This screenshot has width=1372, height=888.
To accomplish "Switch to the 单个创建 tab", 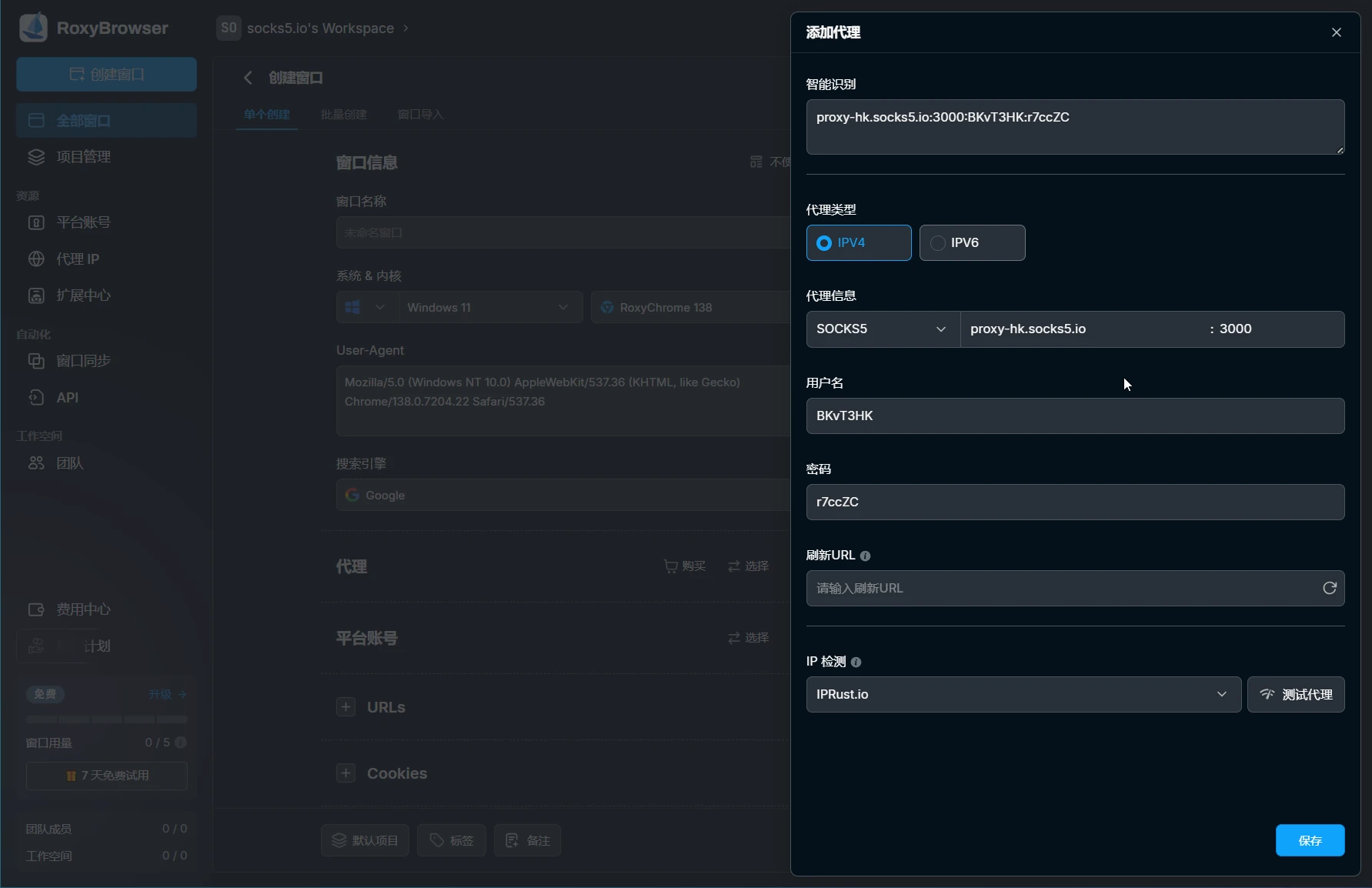I will pos(267,115).
